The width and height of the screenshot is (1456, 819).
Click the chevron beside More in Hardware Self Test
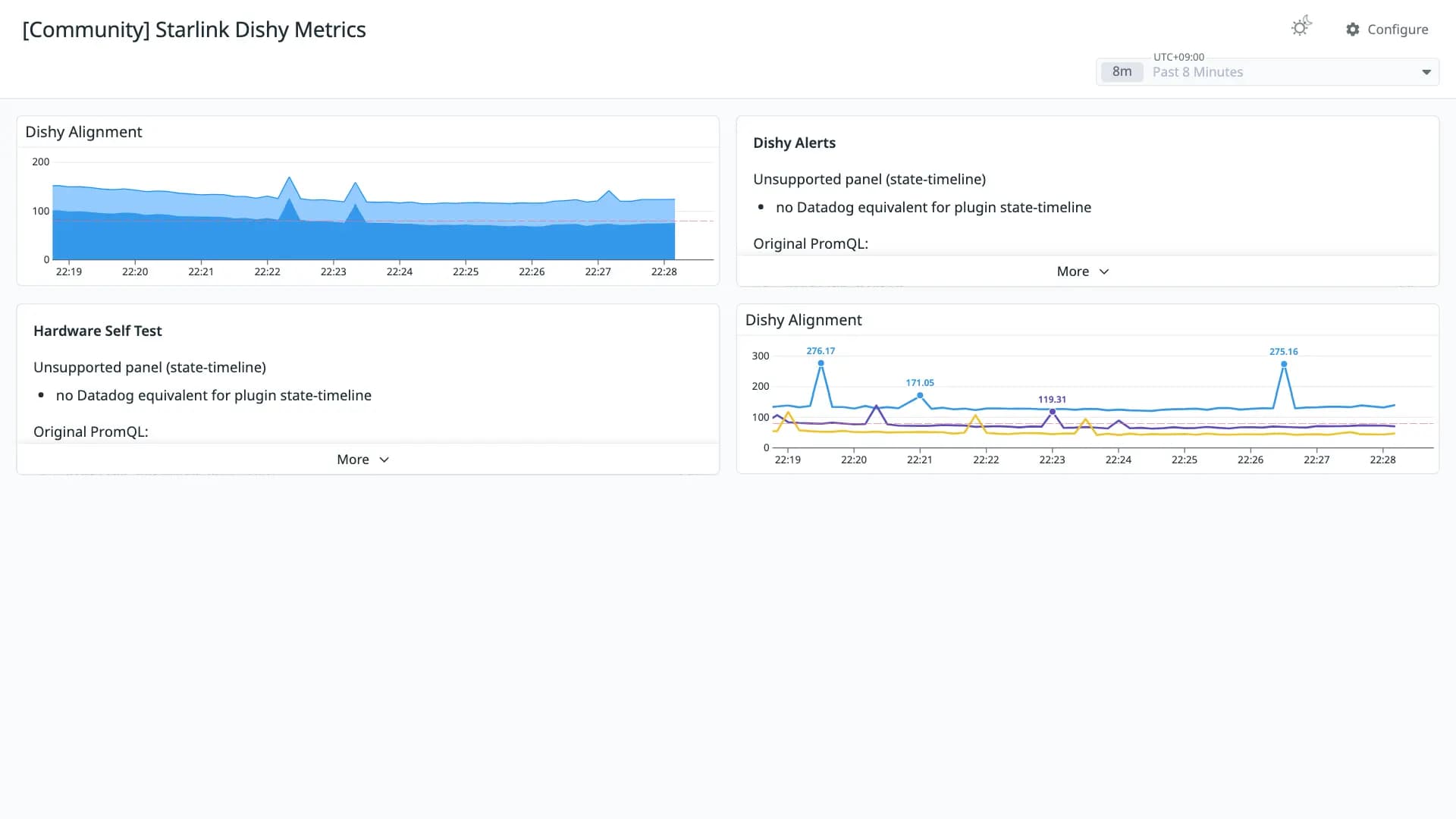384,460
